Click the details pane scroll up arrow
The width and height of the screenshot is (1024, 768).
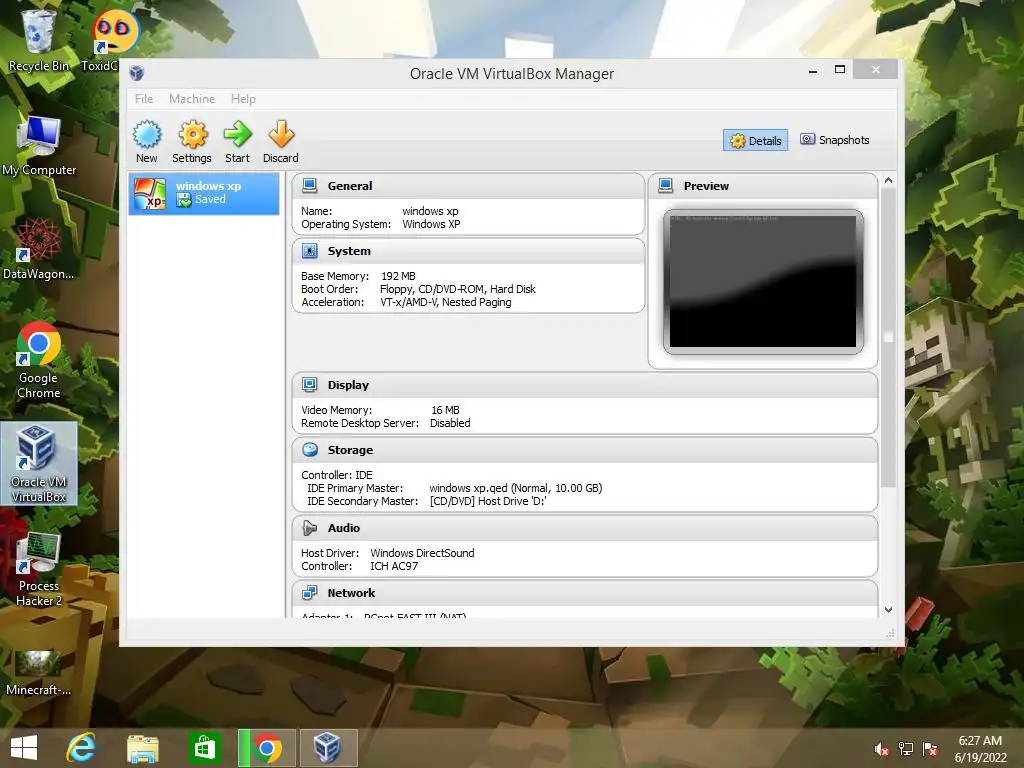(x=888, y=180)
